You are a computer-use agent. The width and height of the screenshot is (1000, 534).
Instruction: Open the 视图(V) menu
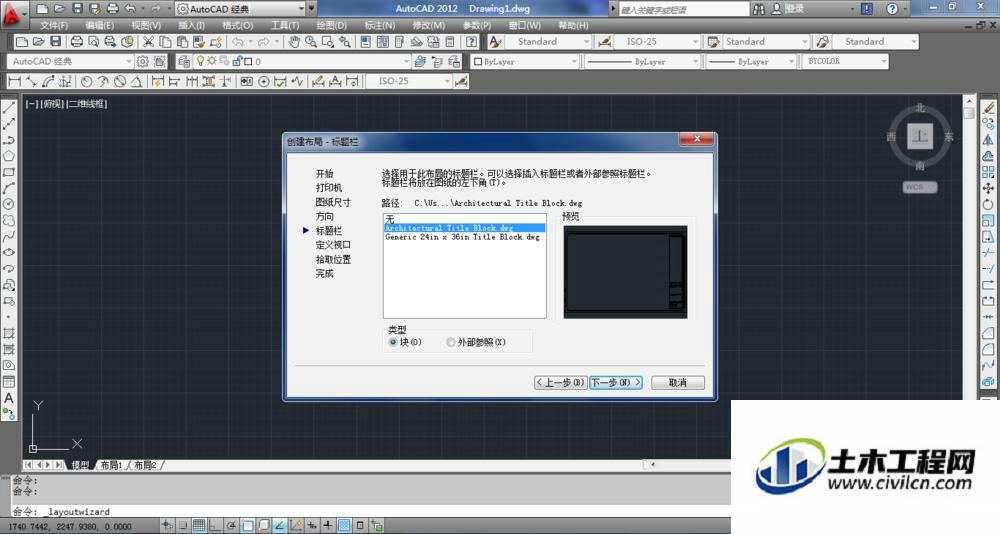pos(146,26)
